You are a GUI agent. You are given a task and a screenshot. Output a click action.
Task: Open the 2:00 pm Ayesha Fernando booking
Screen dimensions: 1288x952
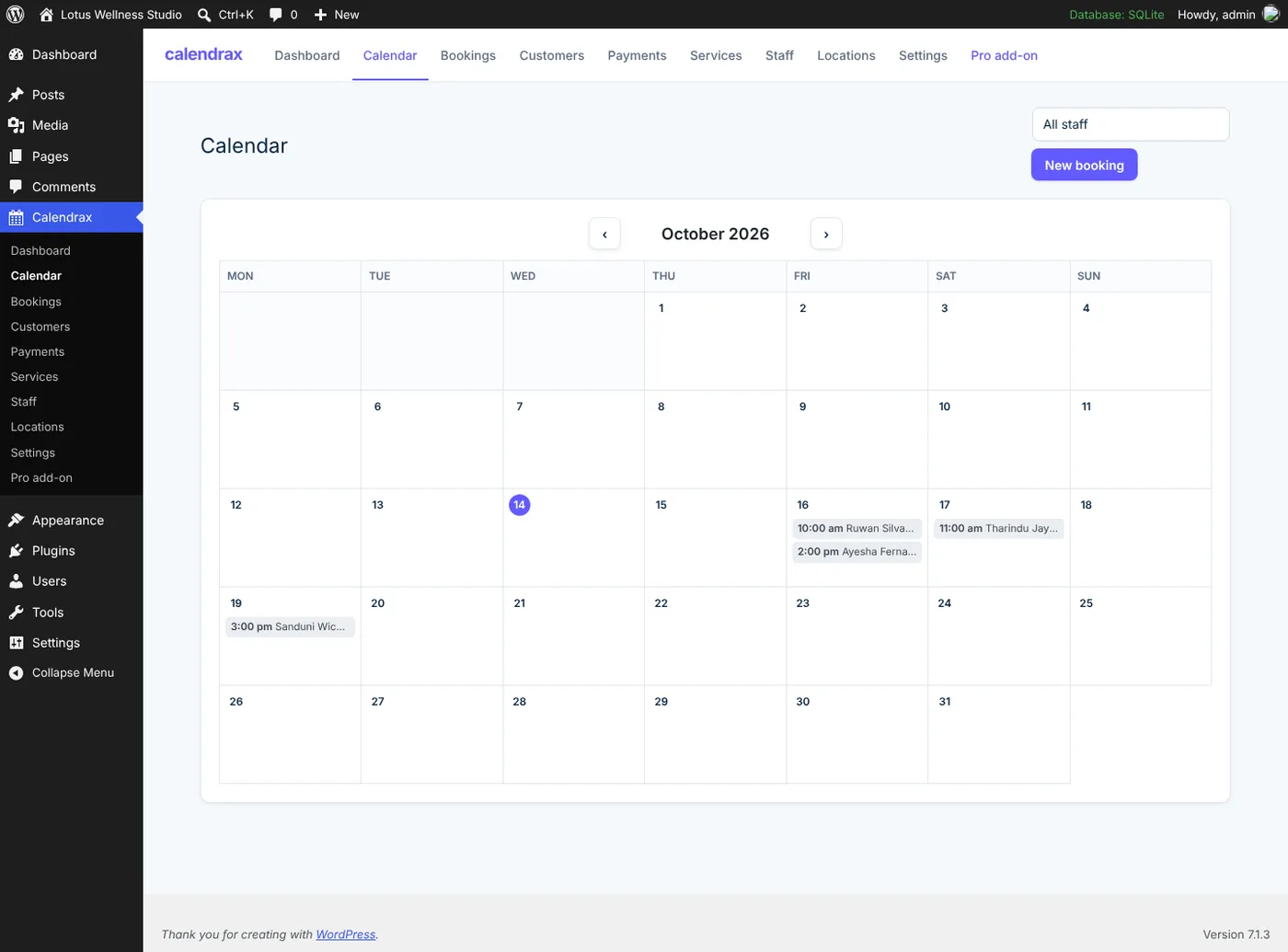click(x=857, y=552)
